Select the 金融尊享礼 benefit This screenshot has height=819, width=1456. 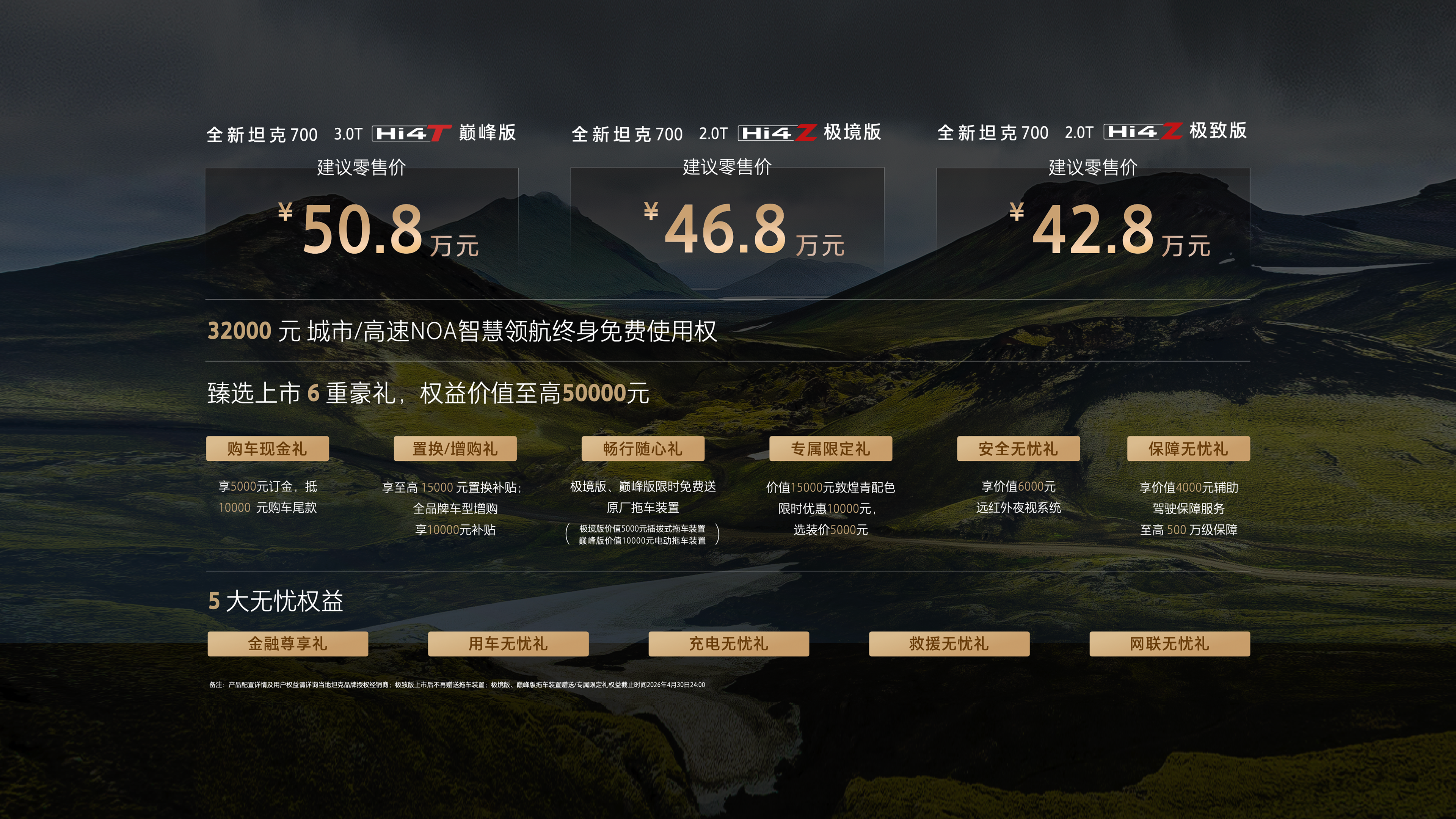[x=288, y=644]
